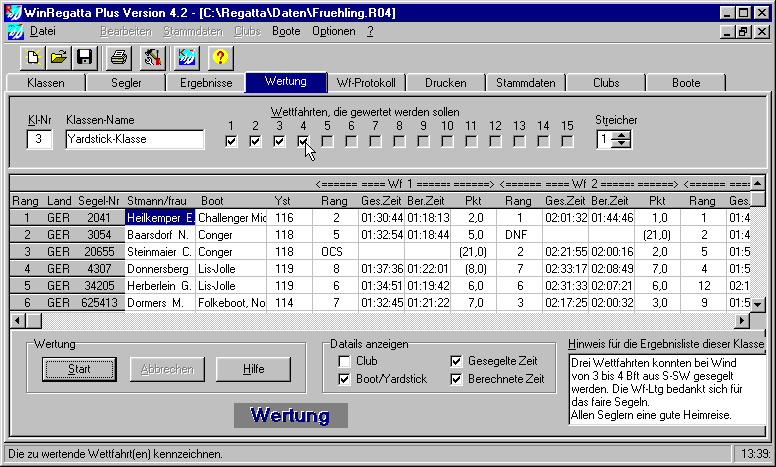The height and width of the screenshot is (467, 776).
Task: Click the Hilfe button
Action: click(254, 368)
